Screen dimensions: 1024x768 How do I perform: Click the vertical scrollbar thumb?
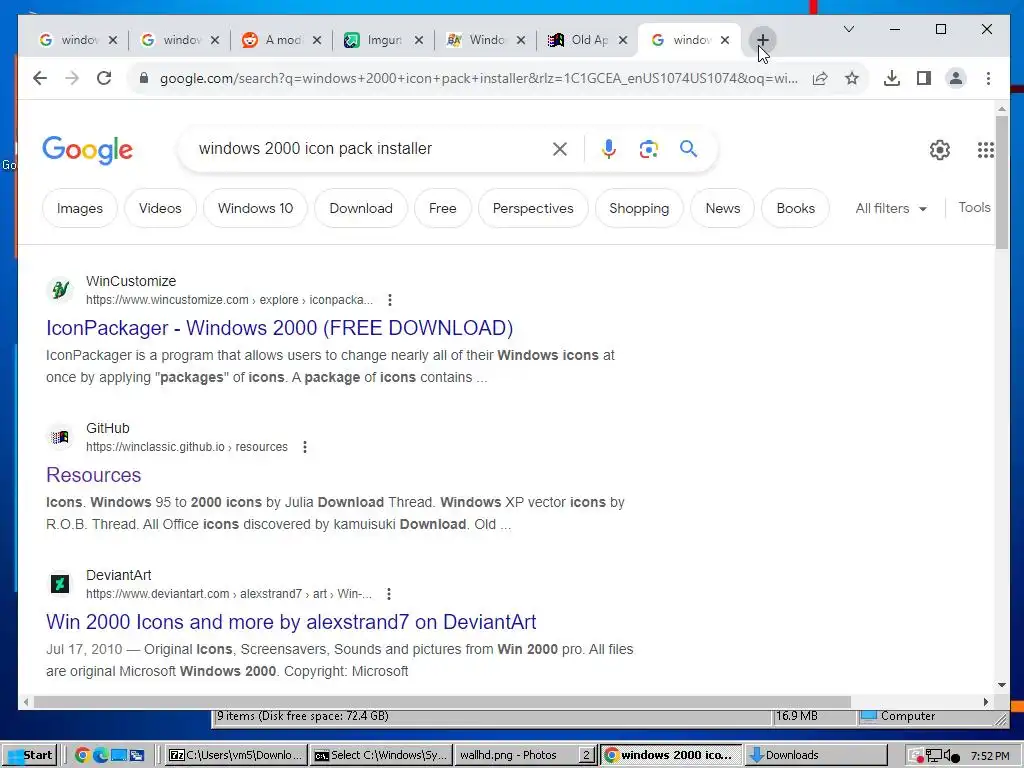pos(1002,182)
